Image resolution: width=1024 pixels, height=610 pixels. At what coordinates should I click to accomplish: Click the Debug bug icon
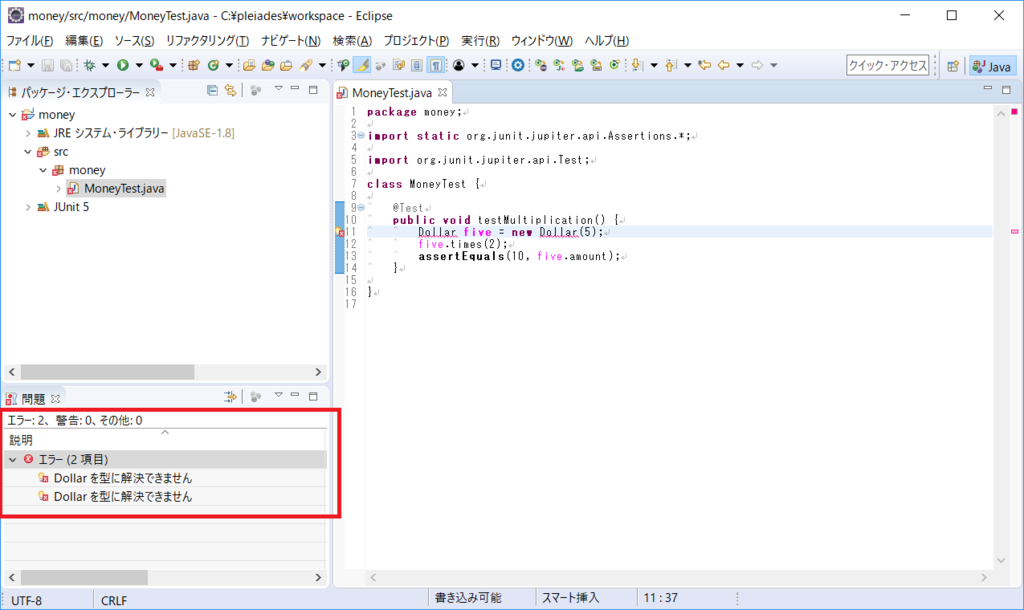coord(89,65)
